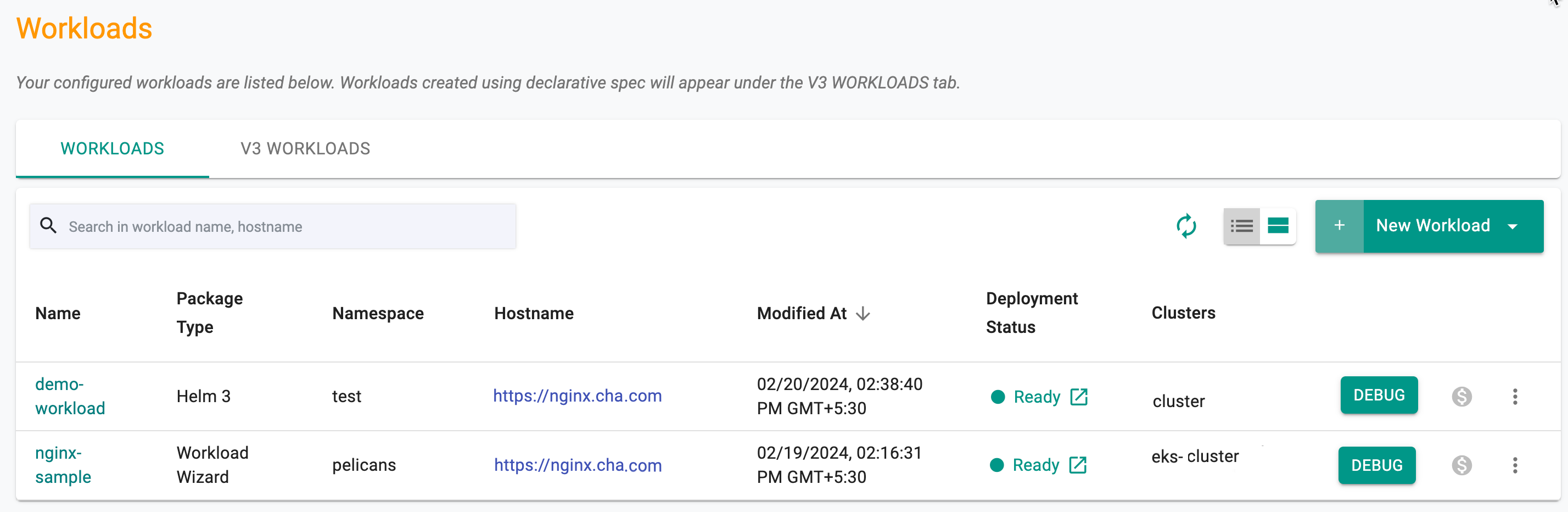Click the 'Helm 3' package type cell
The width and height of the screenshot is (1568, 512).
203,396
